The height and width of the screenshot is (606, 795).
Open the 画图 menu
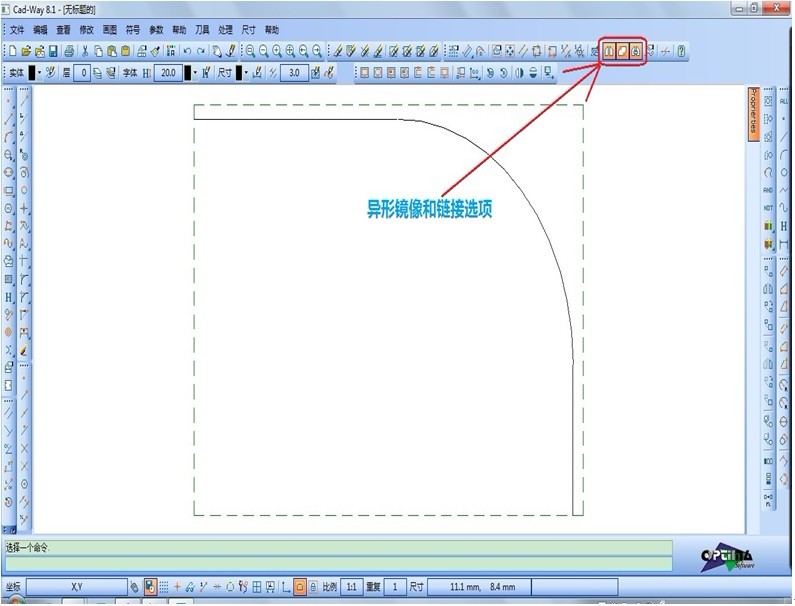point(110,30)
